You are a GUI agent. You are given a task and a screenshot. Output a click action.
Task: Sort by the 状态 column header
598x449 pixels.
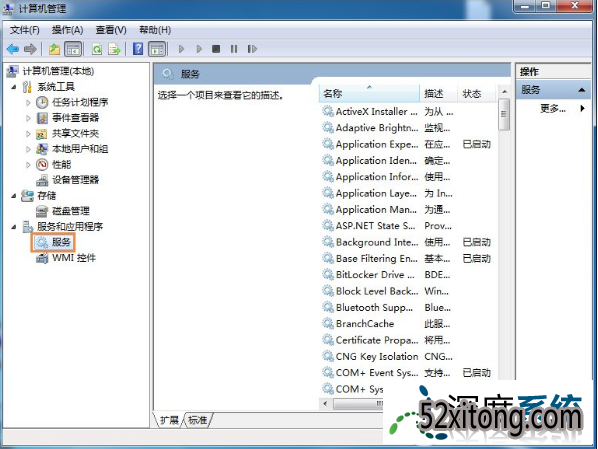(477, 93)
